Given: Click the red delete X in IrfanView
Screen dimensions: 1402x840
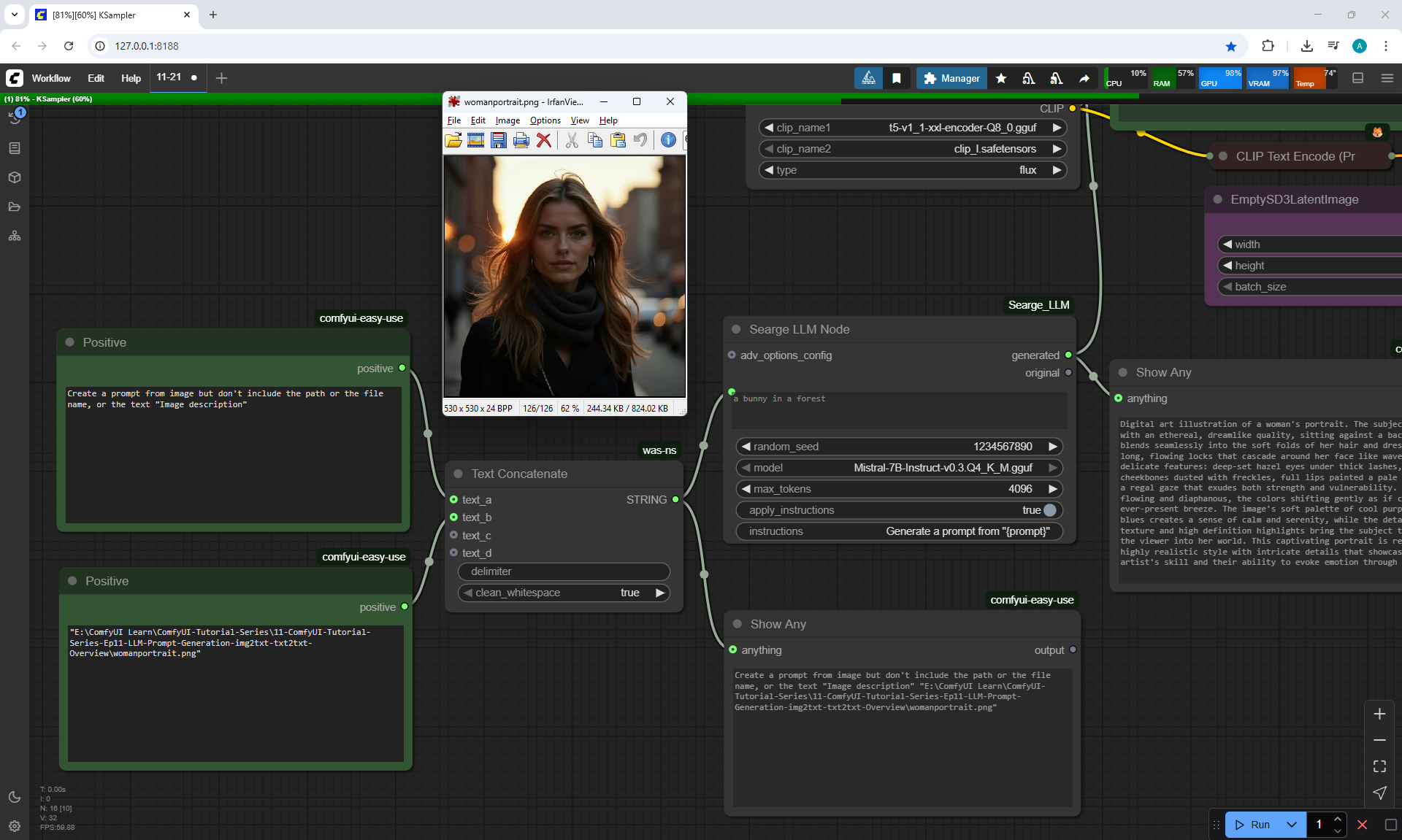Looking at the screenshot, I should (x=544, y=140).
